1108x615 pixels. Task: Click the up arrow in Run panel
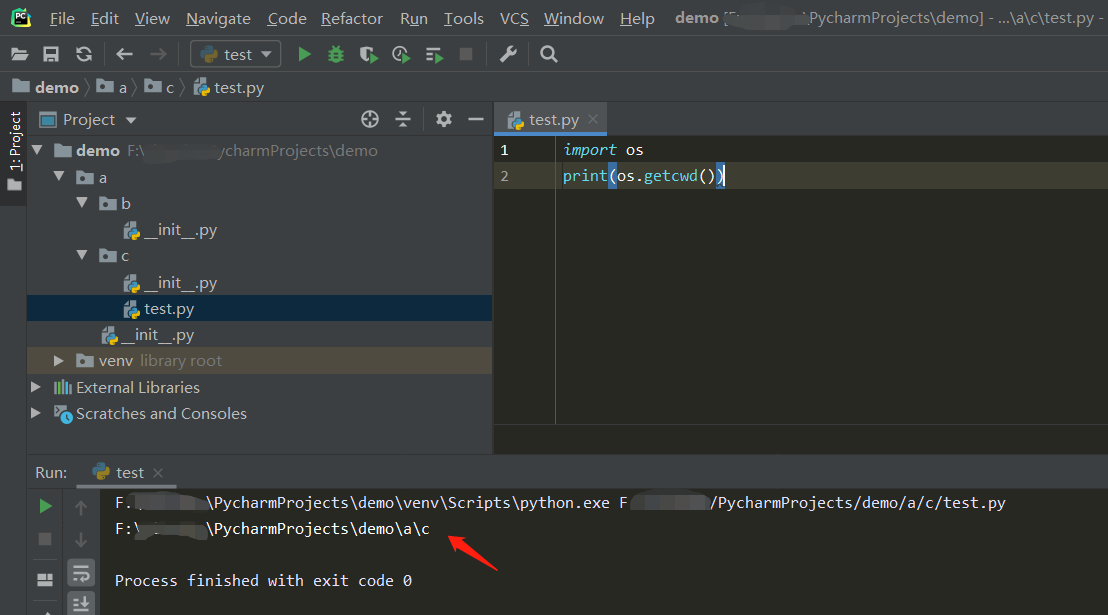pos(81,508)
